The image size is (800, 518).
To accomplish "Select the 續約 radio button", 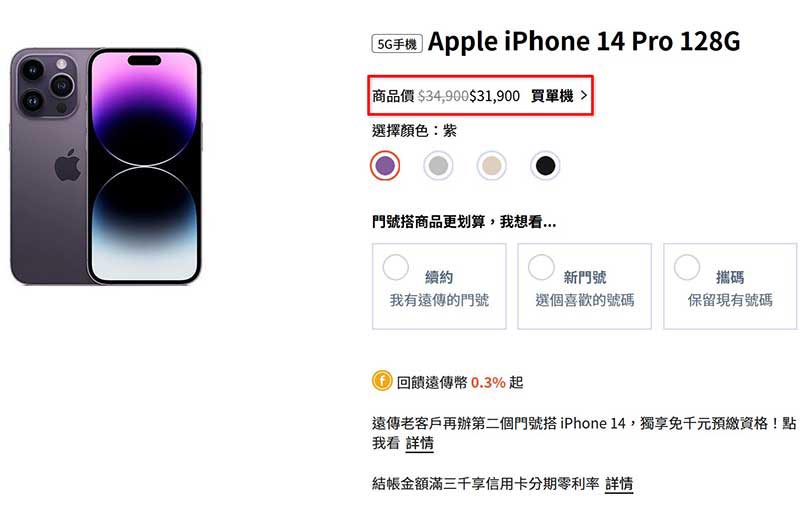I will [x=395, y=267].
